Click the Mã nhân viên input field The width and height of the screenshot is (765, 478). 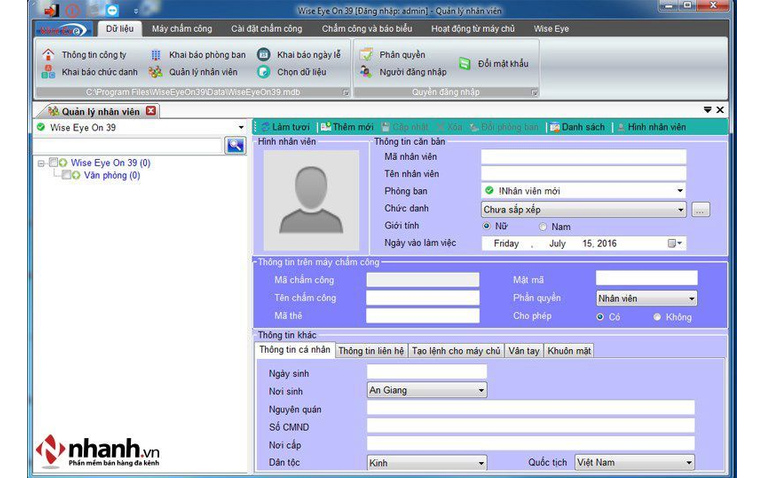(x=584, y=157)
